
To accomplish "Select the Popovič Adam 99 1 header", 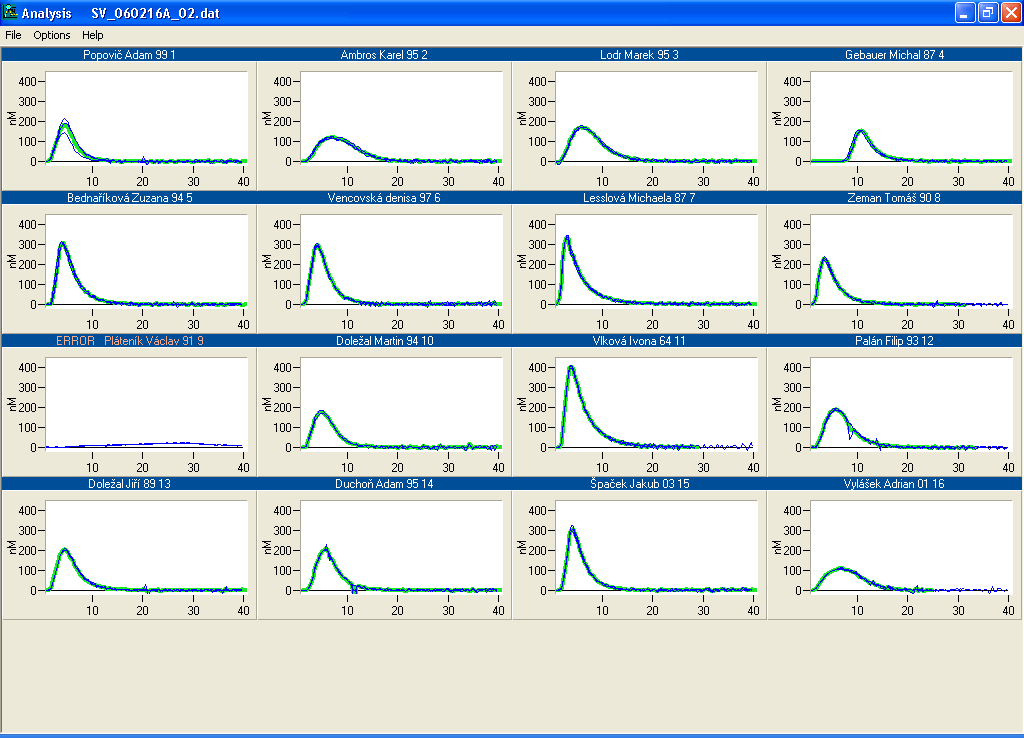I will click(x=129, y=55).
